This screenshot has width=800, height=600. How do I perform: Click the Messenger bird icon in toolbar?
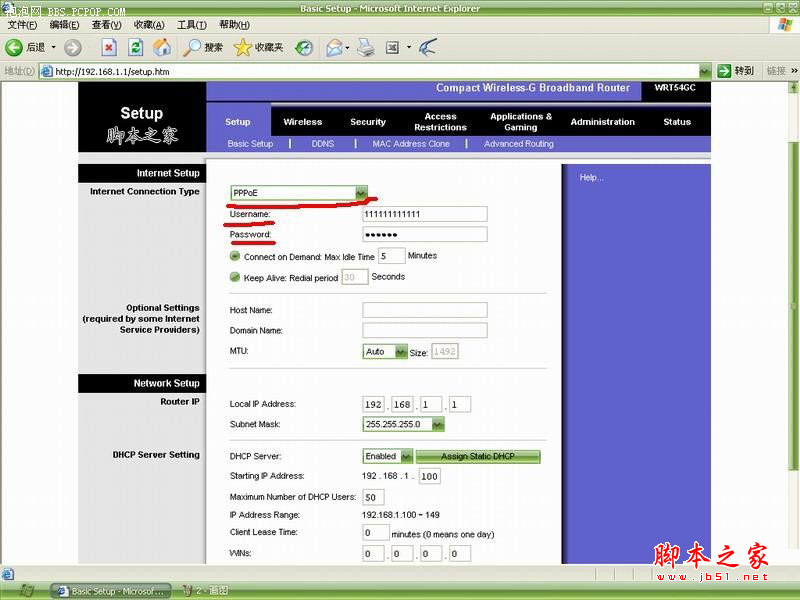tap(428, 47)
